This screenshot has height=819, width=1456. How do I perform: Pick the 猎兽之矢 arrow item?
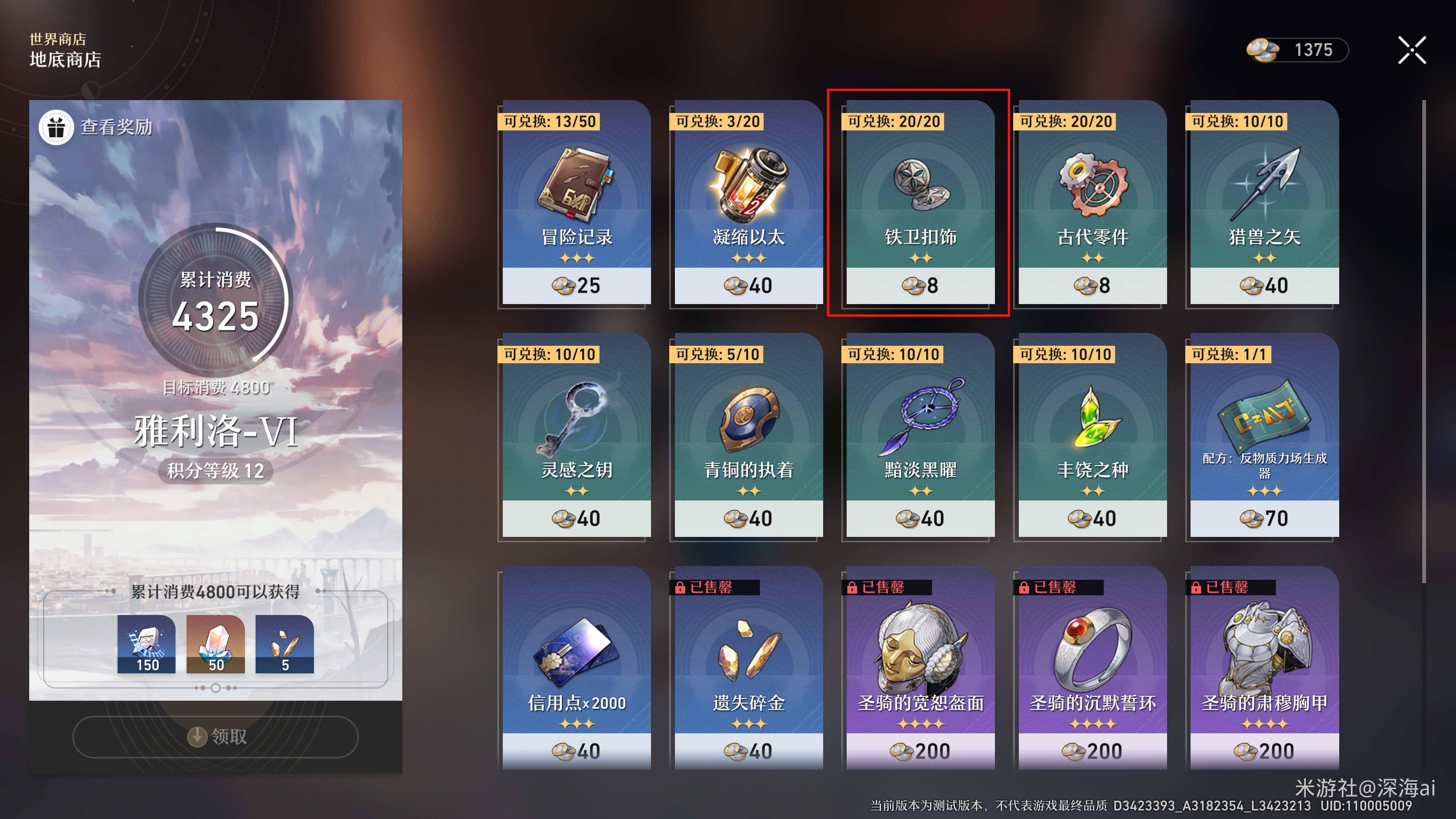[1263, 203]
